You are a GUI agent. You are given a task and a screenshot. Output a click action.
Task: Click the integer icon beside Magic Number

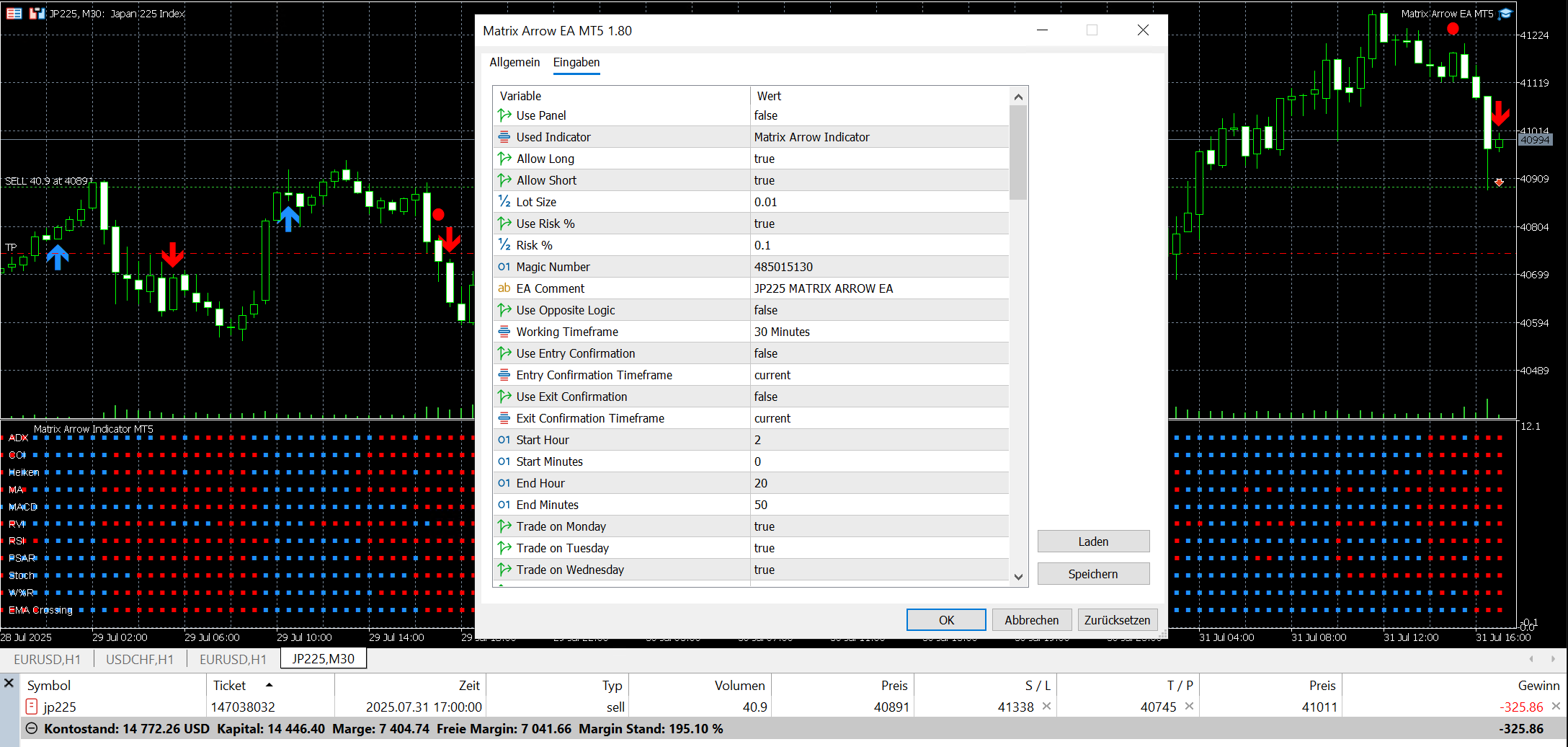coord(504,267)
